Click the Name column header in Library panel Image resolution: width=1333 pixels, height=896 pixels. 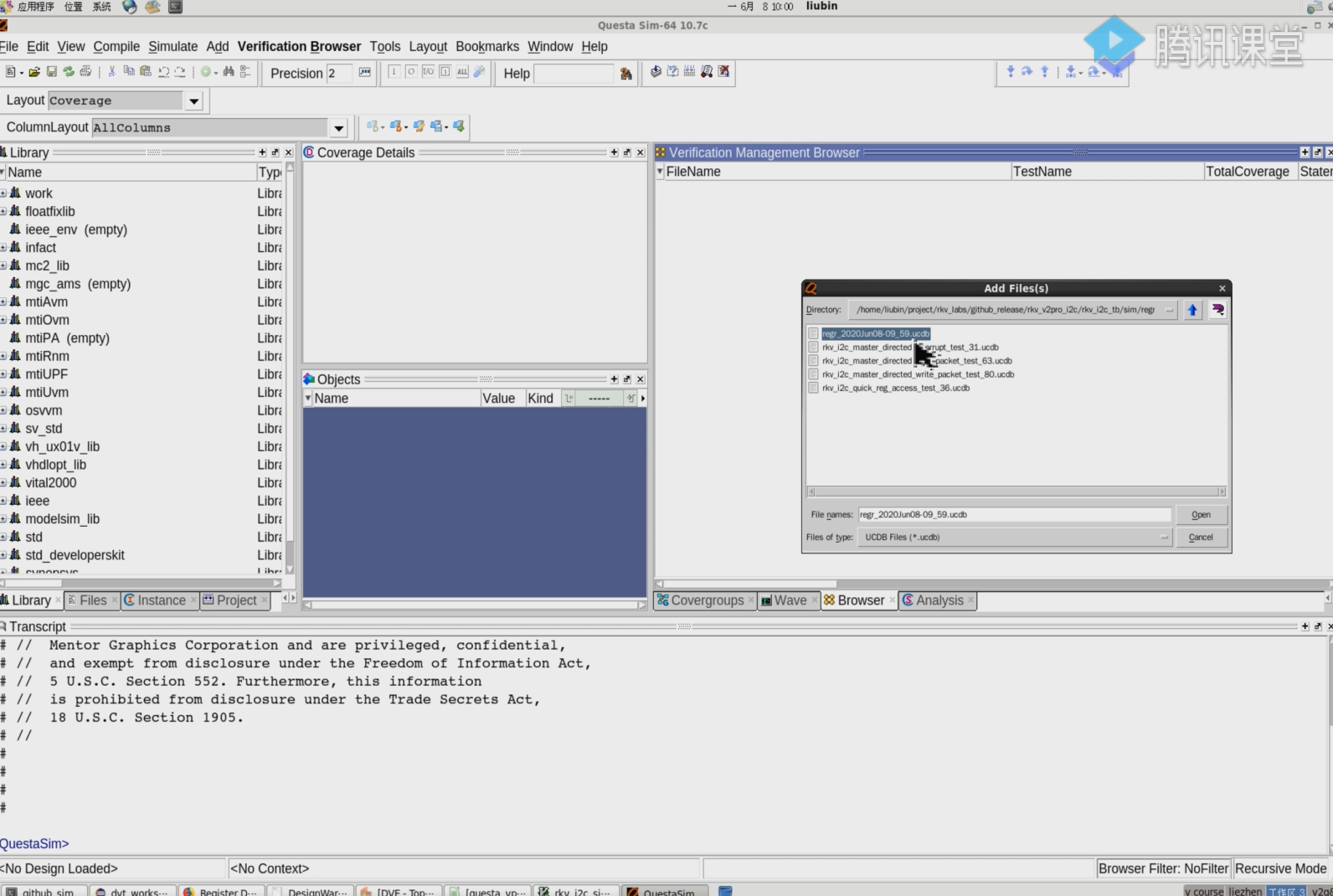click(130, 173)
